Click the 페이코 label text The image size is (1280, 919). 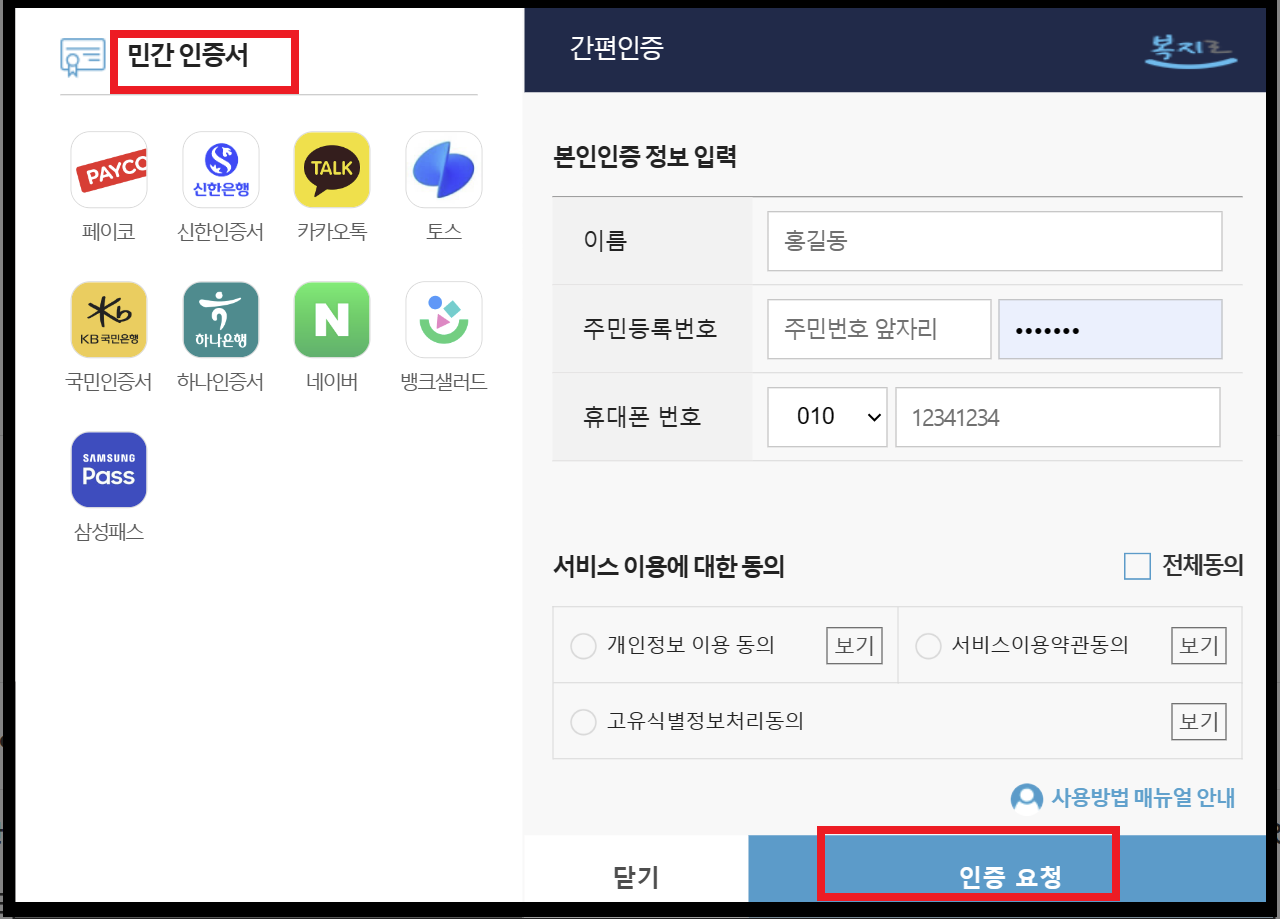109,232
